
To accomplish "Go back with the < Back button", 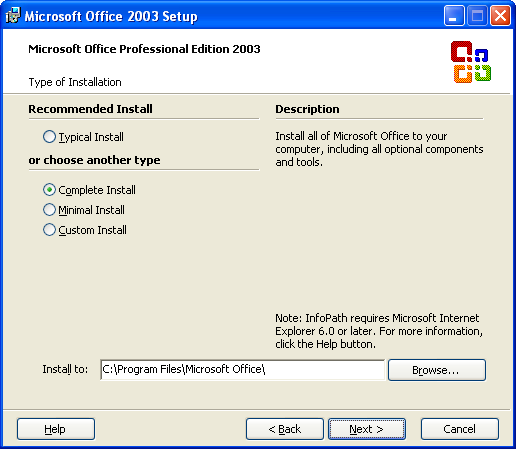I will pyautogui.click(x=285, y=429).
